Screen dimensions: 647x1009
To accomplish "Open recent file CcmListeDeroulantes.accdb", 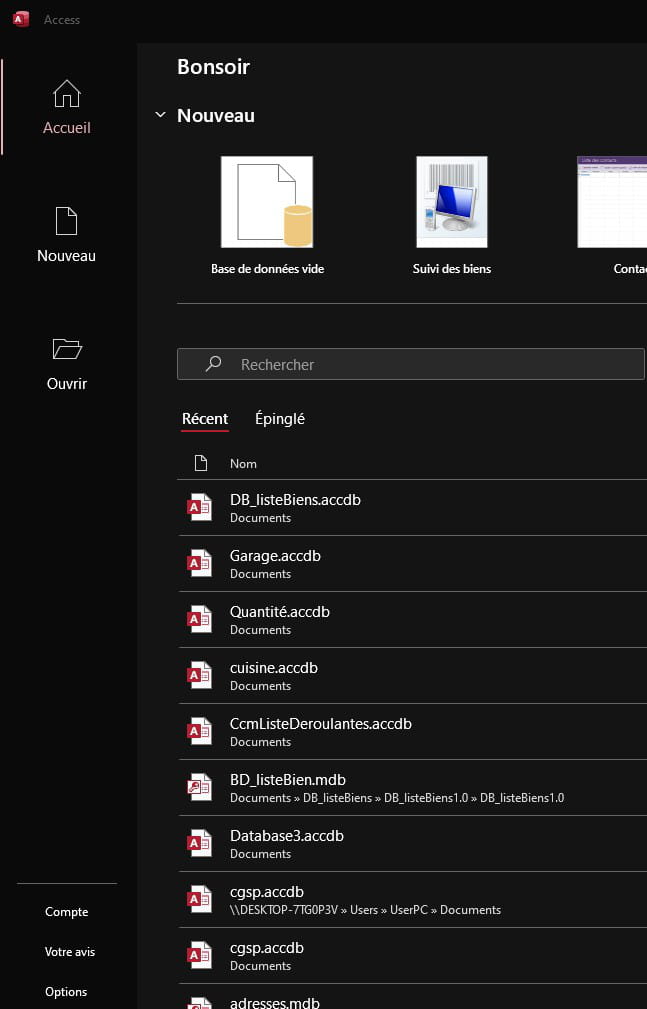I will 412,732.
